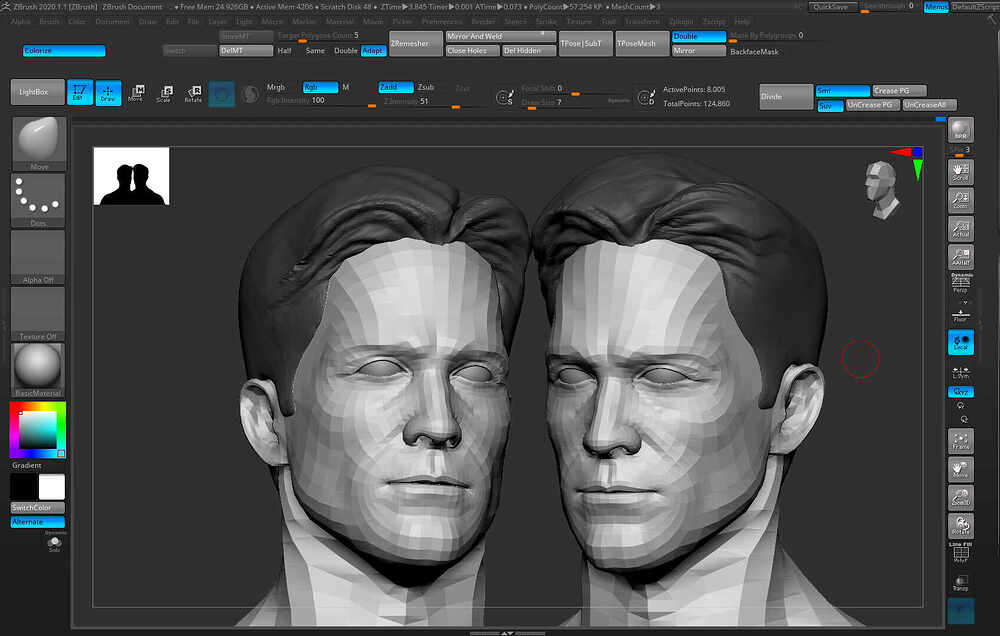Screen dimensions: 1000x636
Task: Open the brush thumbnail labeled Move
Action: 38,144
